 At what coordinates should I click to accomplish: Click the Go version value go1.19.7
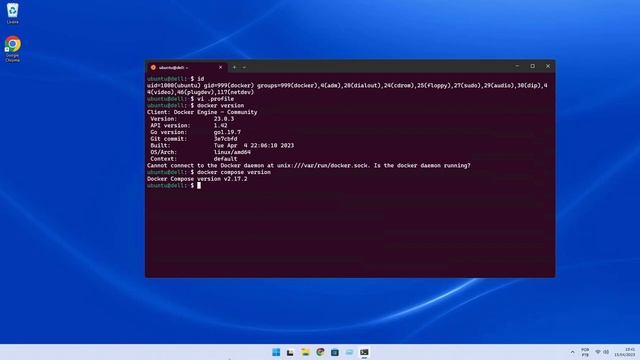tap(227, 132)
